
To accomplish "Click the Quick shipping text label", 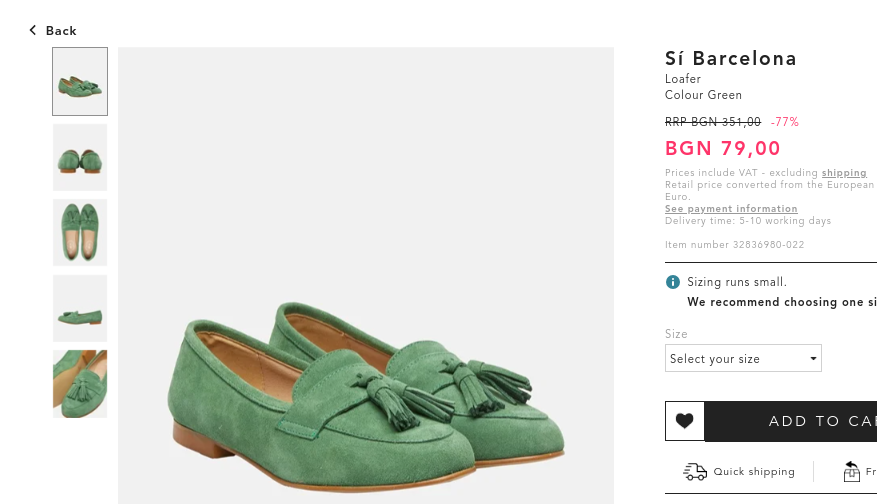I will 754,472.
